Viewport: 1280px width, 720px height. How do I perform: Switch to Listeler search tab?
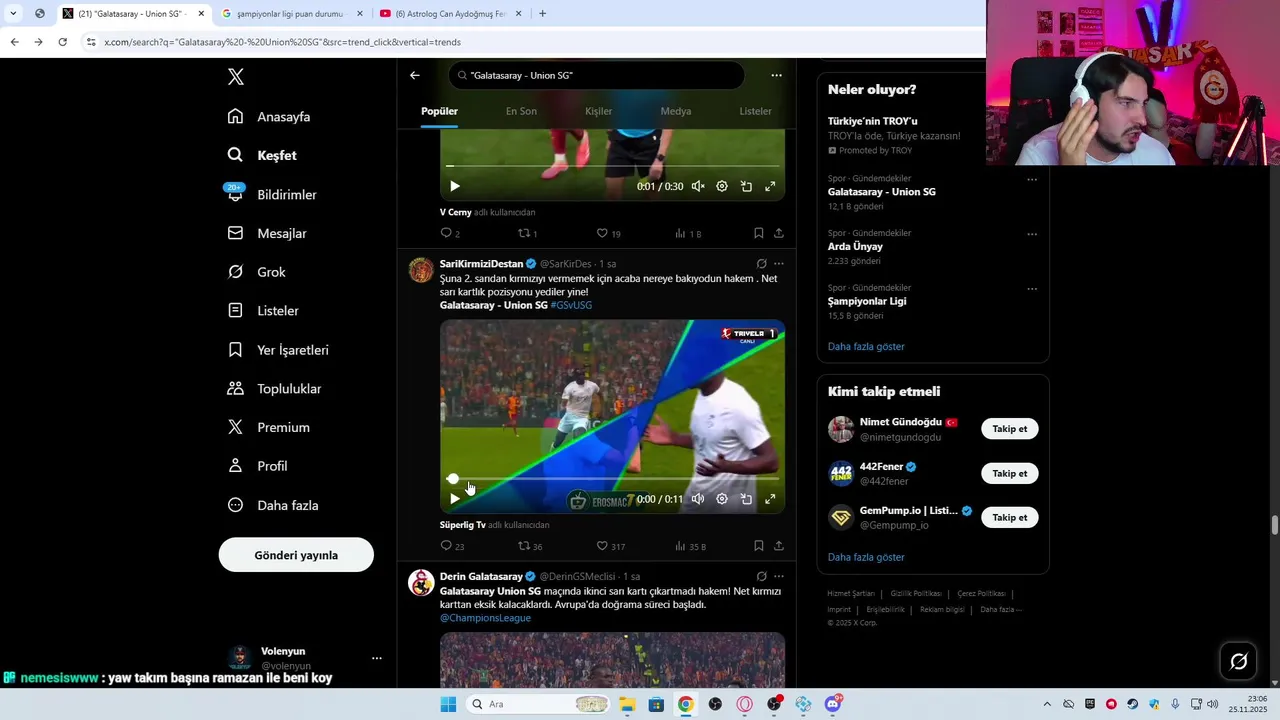[x=755, y=111]
